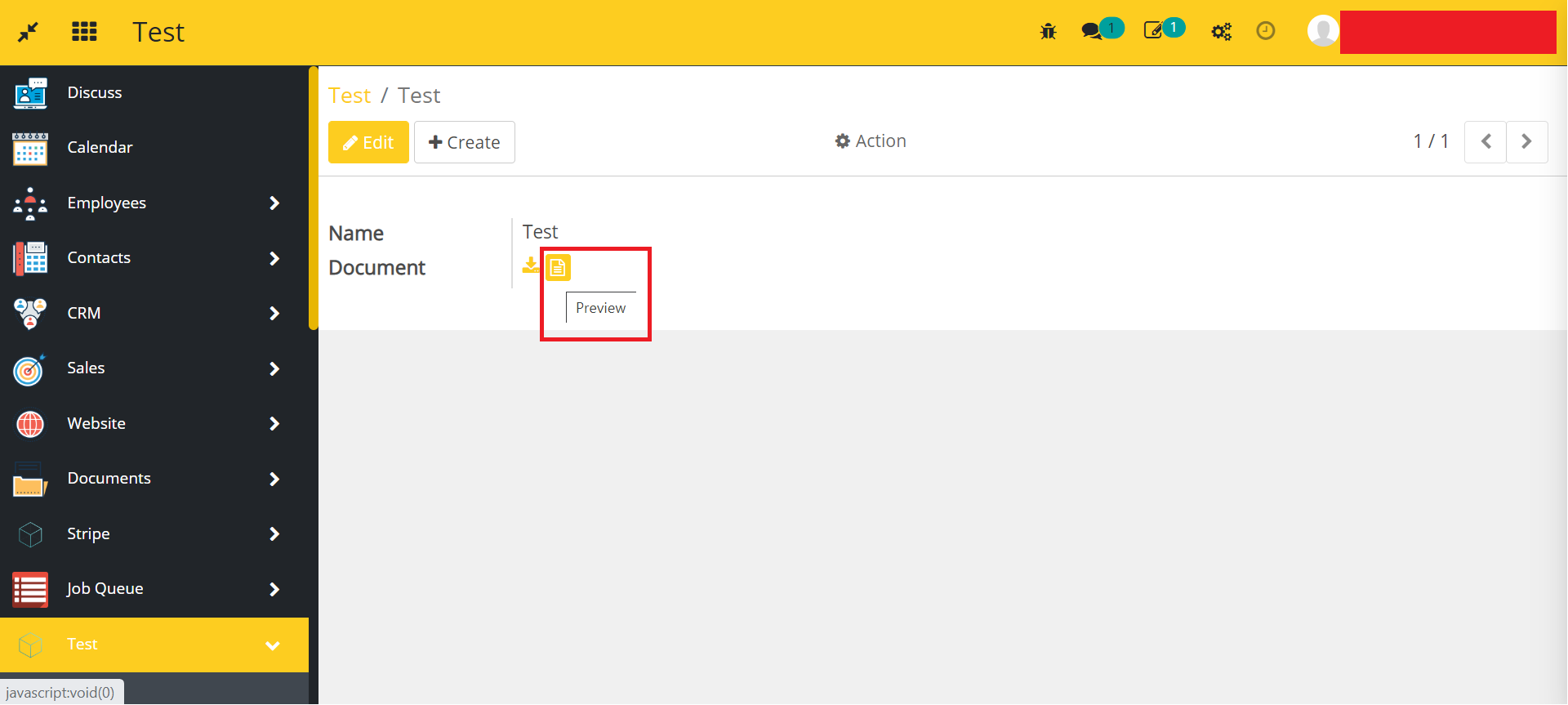Screen dimensions: 1568x705
Task: Select Website label in sidebar
Action: [x=96, y=424]
